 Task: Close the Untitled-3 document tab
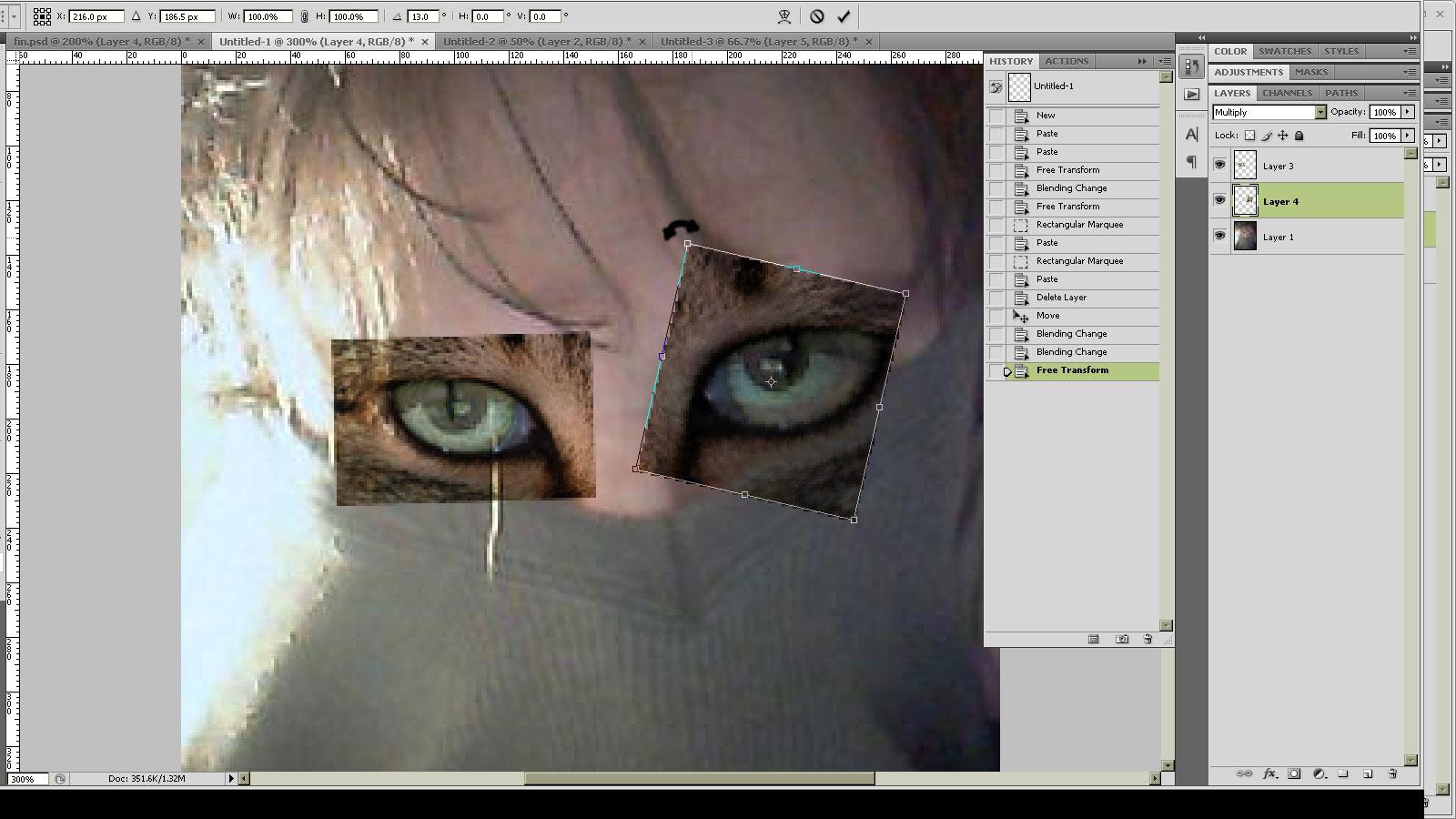click(869, 42)
